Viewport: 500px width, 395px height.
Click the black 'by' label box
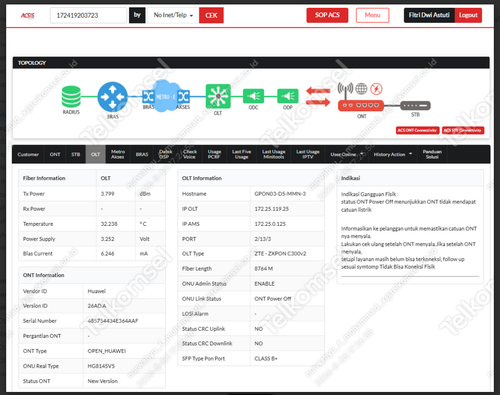[137, 15]
